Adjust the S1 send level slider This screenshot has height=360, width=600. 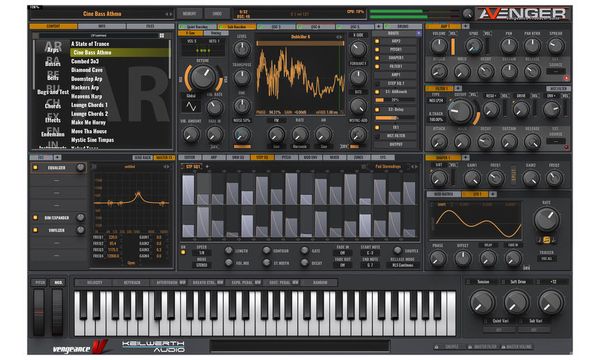395,100
